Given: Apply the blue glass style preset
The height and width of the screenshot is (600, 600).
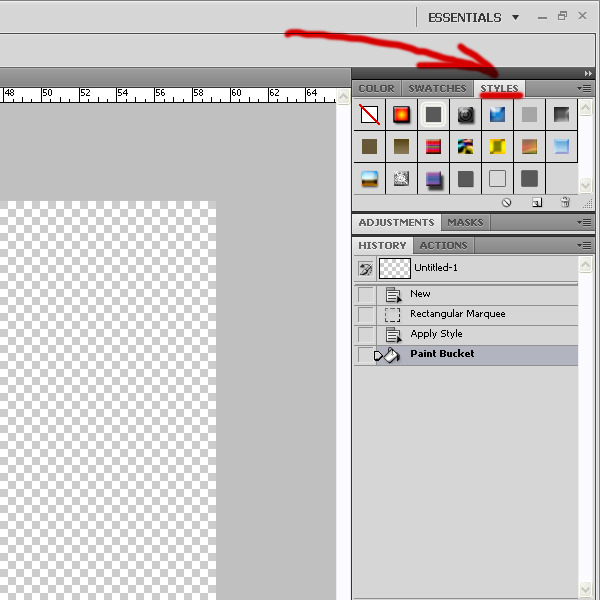Looking at the screenshot, I should 497,114.
